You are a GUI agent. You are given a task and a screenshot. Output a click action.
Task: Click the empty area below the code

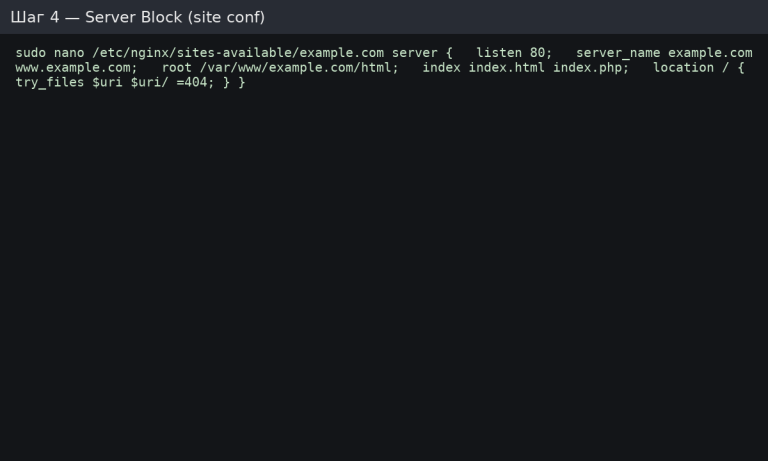384,280
